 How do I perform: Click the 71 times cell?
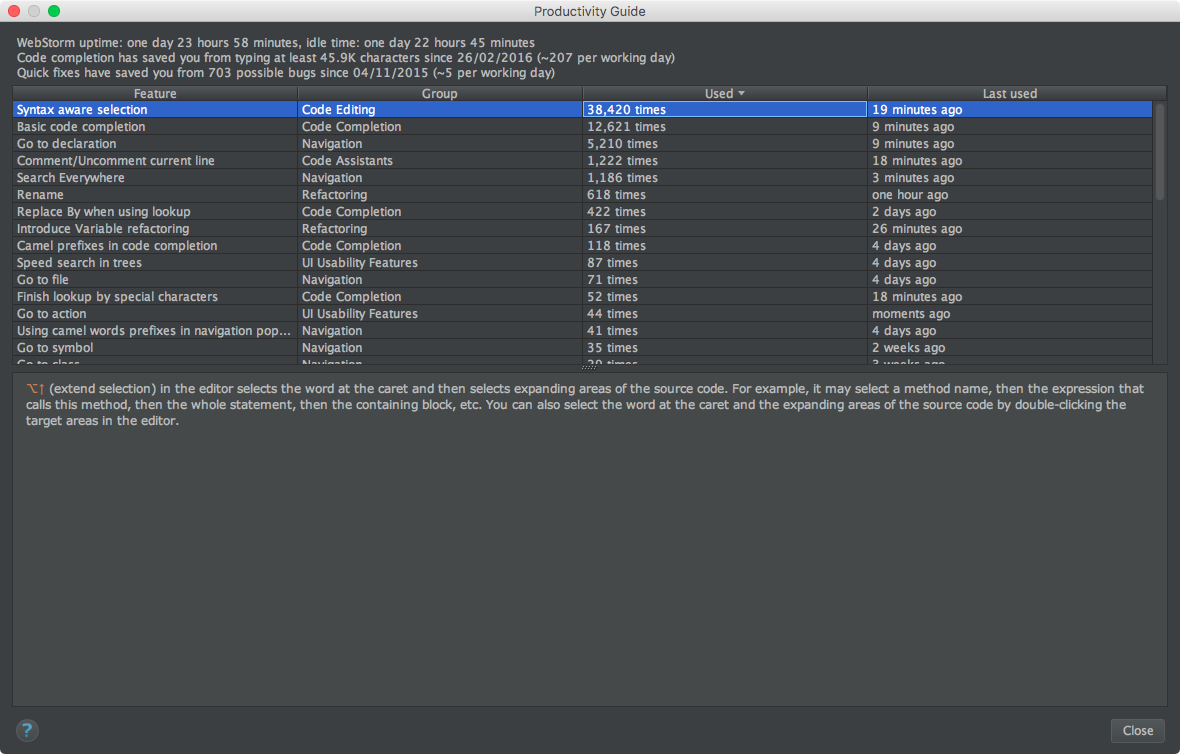click(725, 279)
